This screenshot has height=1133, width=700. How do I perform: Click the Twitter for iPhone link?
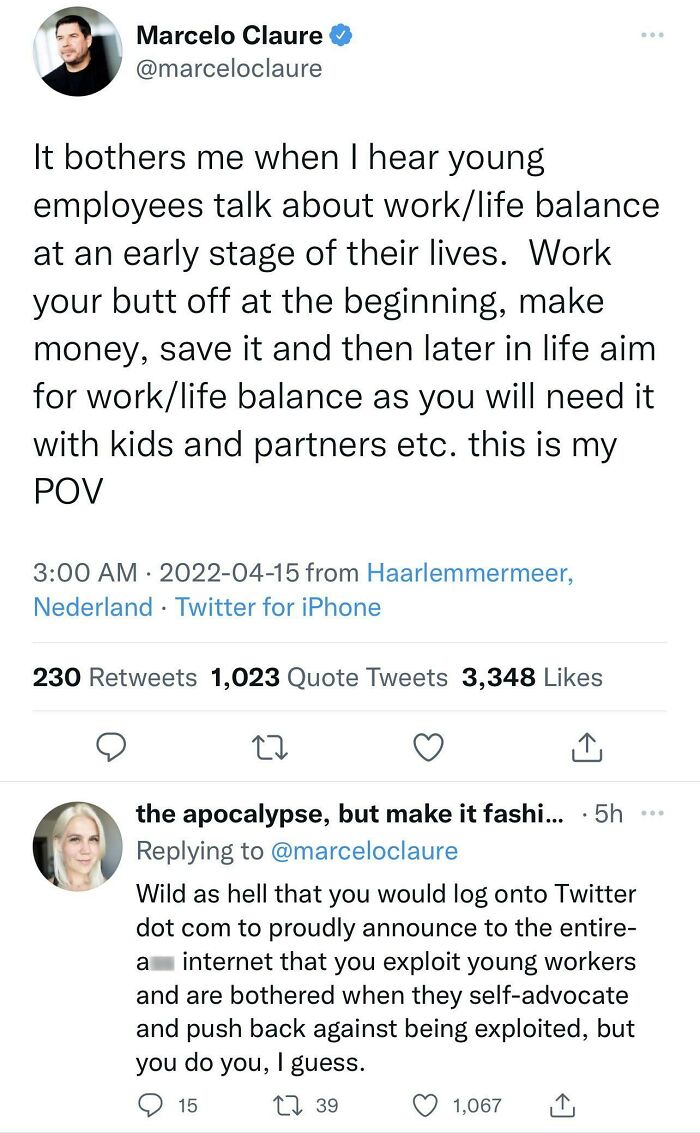pyautogui.click(x=278, y=607)
